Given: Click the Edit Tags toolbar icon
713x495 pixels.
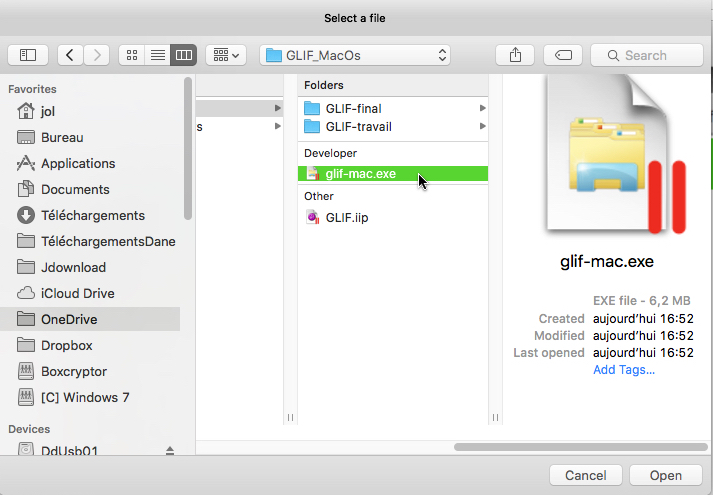Looking at the screenshot, I should pyautogui.click(x=563, y=55).
